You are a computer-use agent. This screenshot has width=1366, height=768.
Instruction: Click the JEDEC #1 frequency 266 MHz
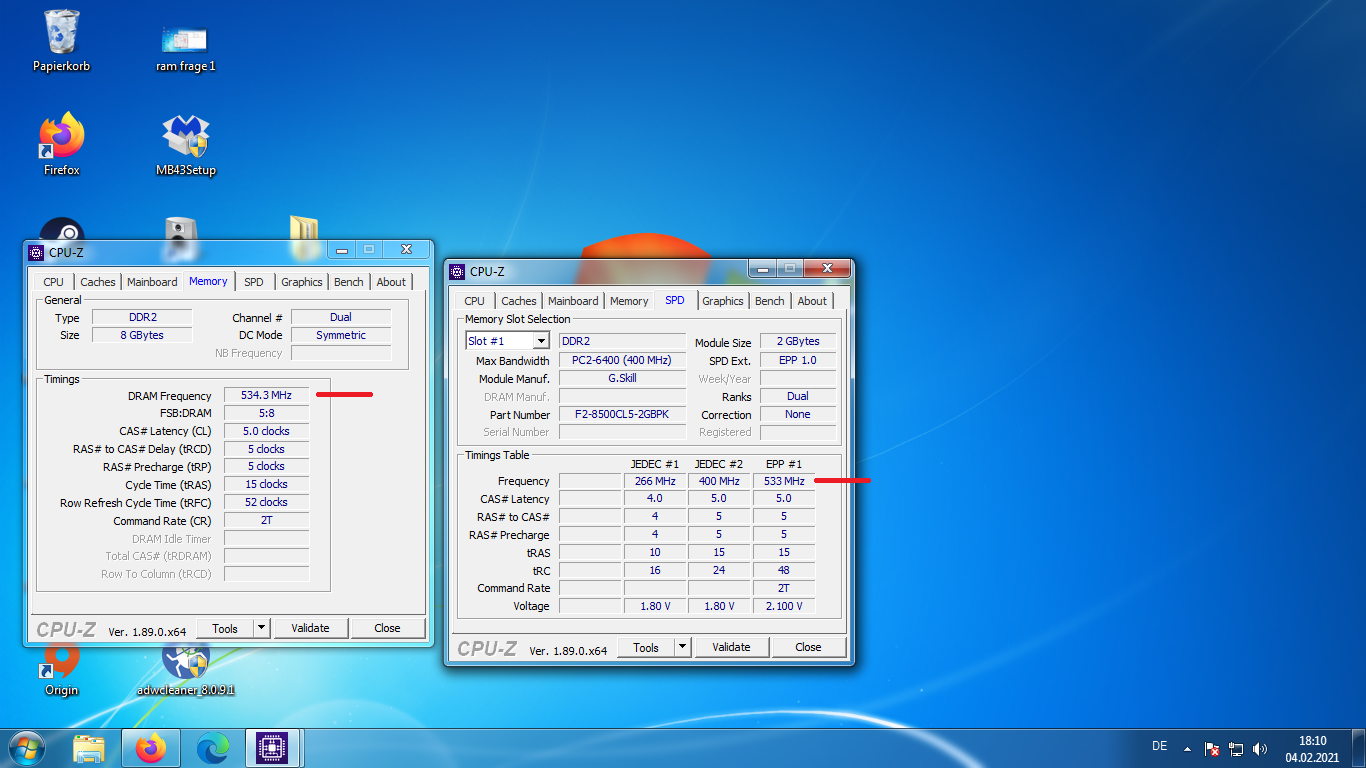[x=655, y=481]
